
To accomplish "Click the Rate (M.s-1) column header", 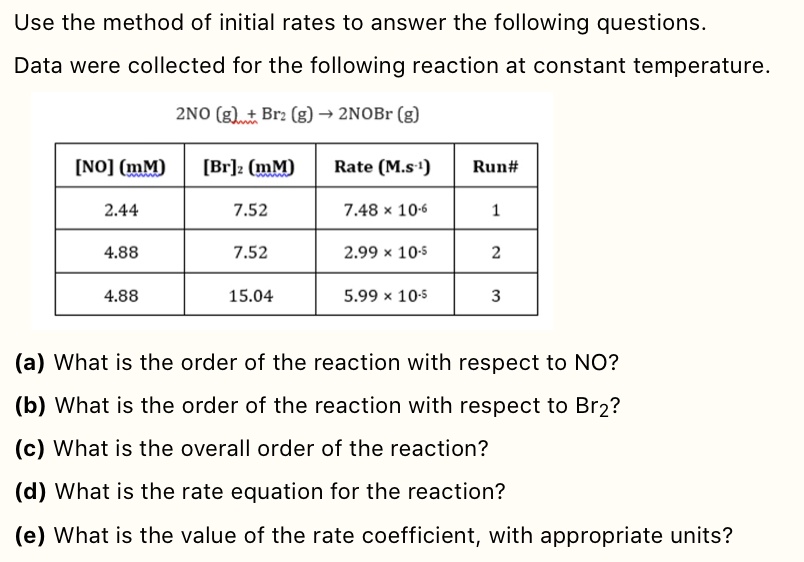I will point(385,167).
